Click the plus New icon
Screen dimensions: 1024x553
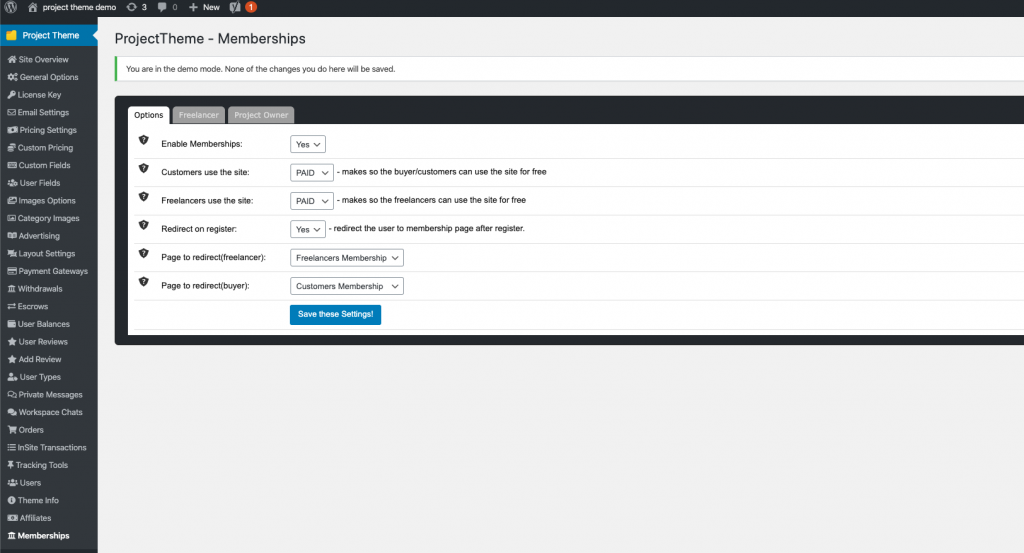pyautogui.click(x=193, y=7)
